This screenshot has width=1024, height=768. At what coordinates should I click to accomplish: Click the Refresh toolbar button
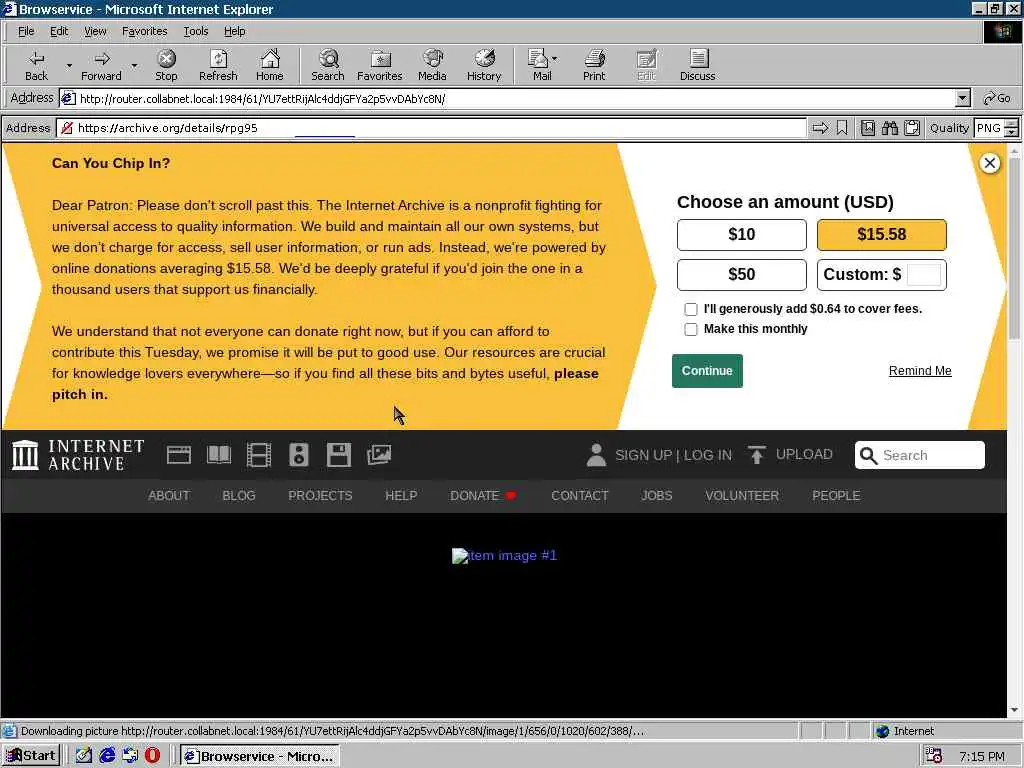[x=218, y=65]
